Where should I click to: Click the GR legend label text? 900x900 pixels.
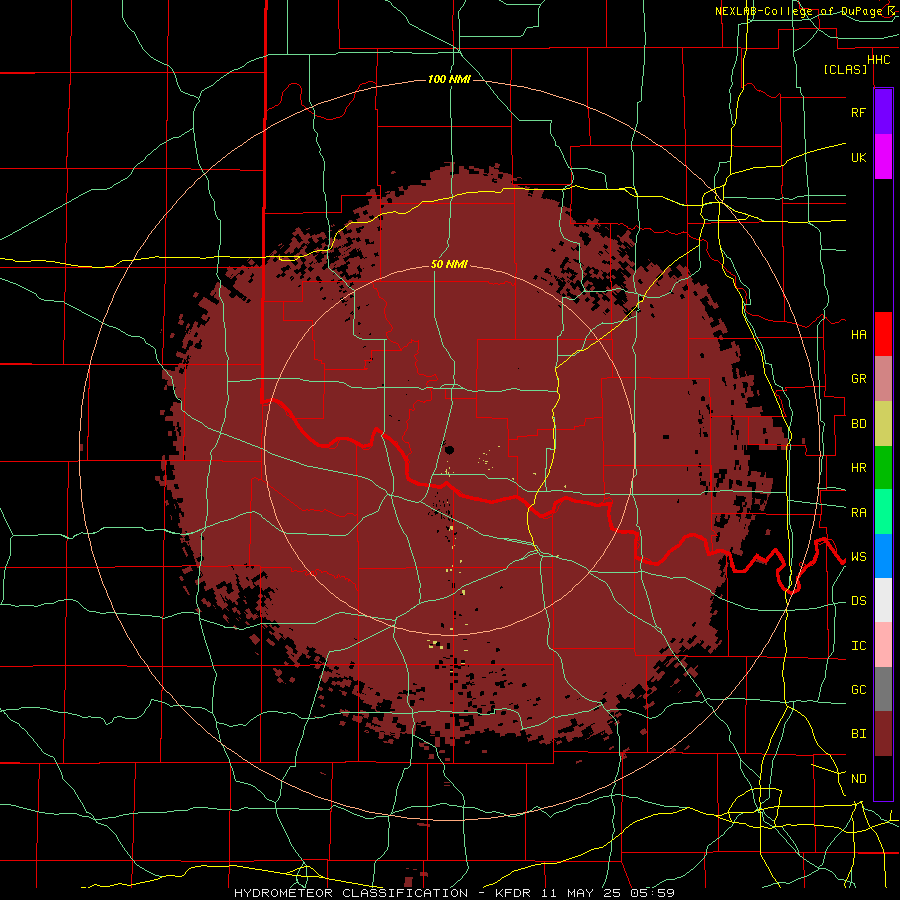(858, 379)
